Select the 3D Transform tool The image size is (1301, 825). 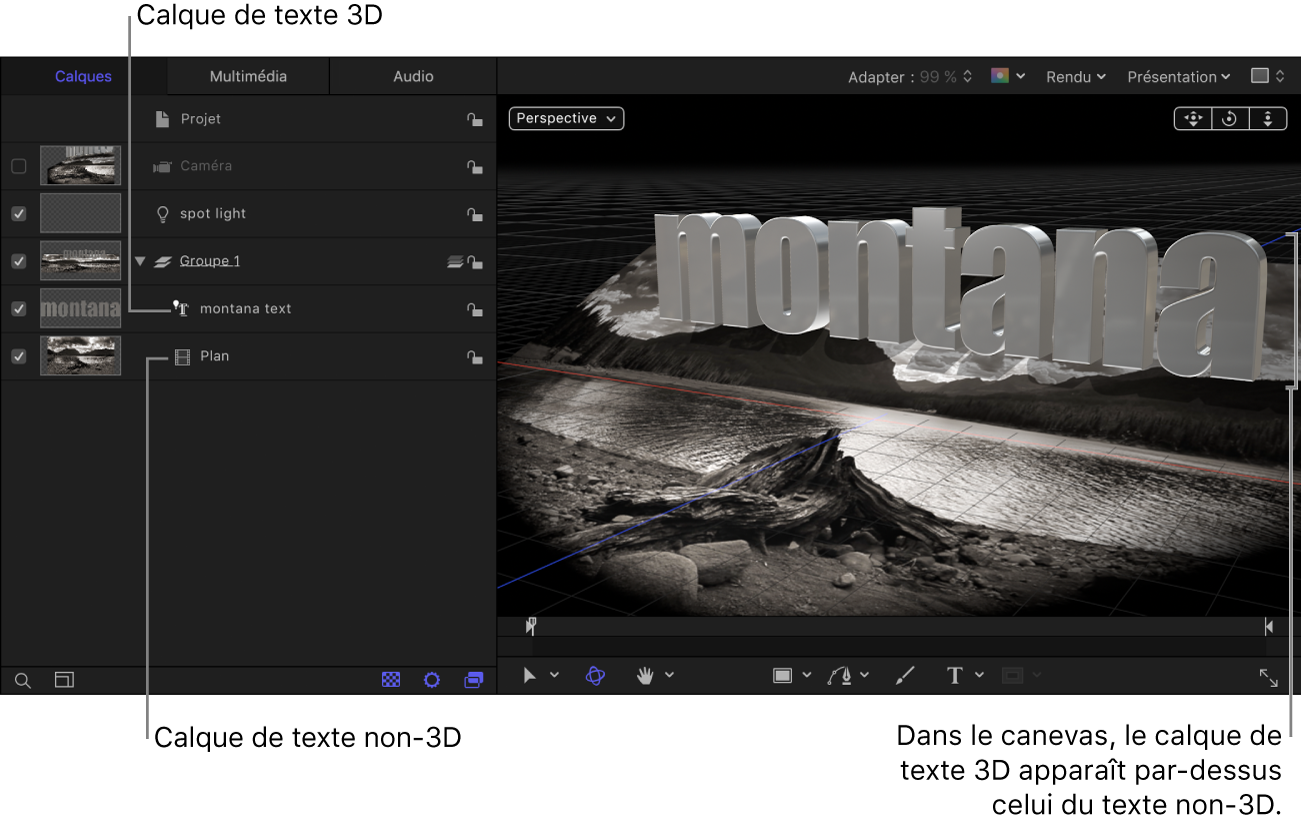tap(595, 675)
